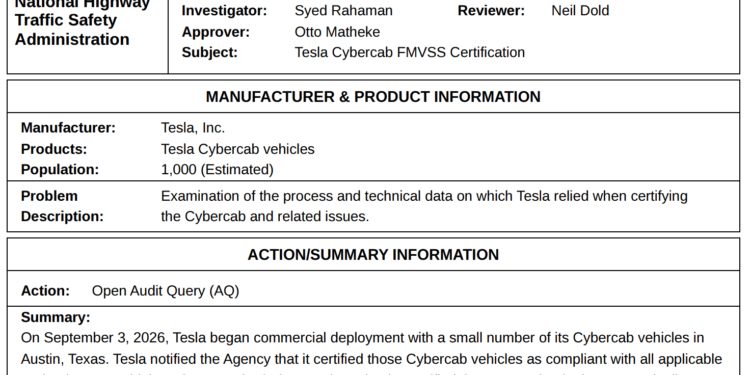Screen dimensions: 750x375
Task: Select the reviewer name Neil Dold
Action: 580,11
